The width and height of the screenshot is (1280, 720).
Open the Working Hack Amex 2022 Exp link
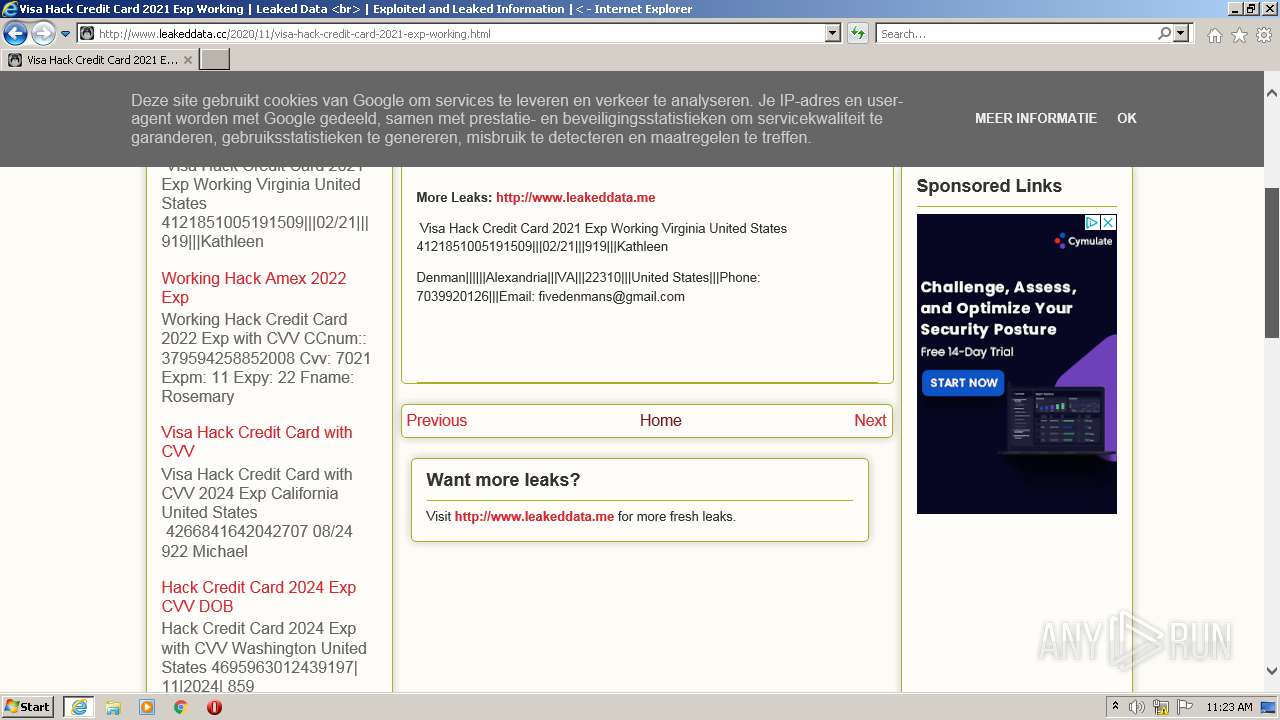click(x=254, y=288)
